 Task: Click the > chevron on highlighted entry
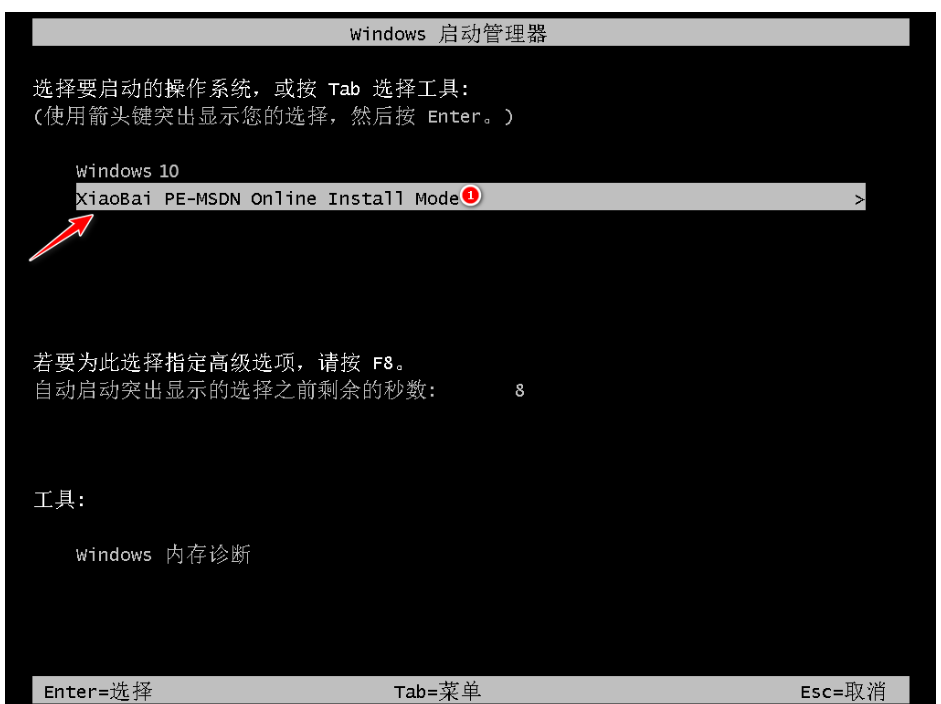[859, 199]
